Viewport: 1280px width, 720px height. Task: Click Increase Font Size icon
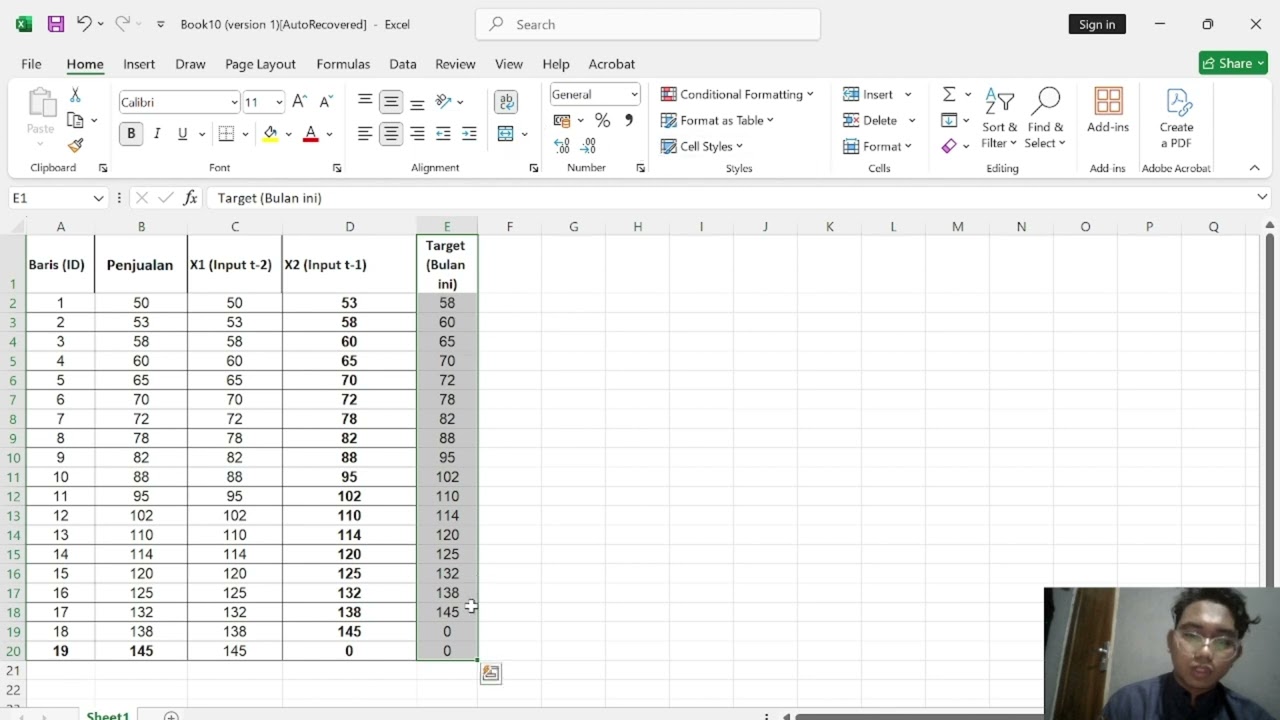[x=299, y=102]
